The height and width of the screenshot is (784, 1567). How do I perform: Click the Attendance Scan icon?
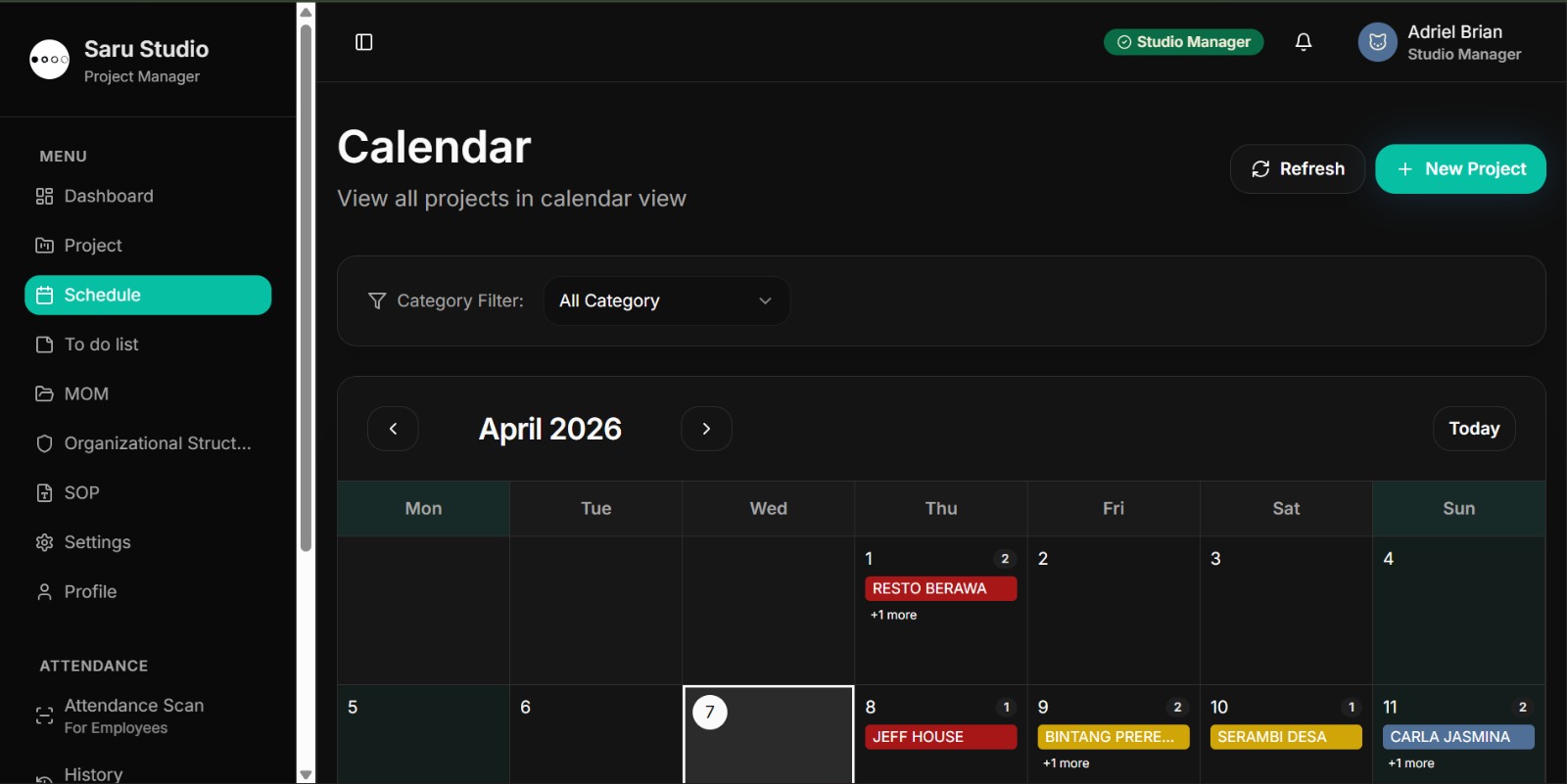44,715
